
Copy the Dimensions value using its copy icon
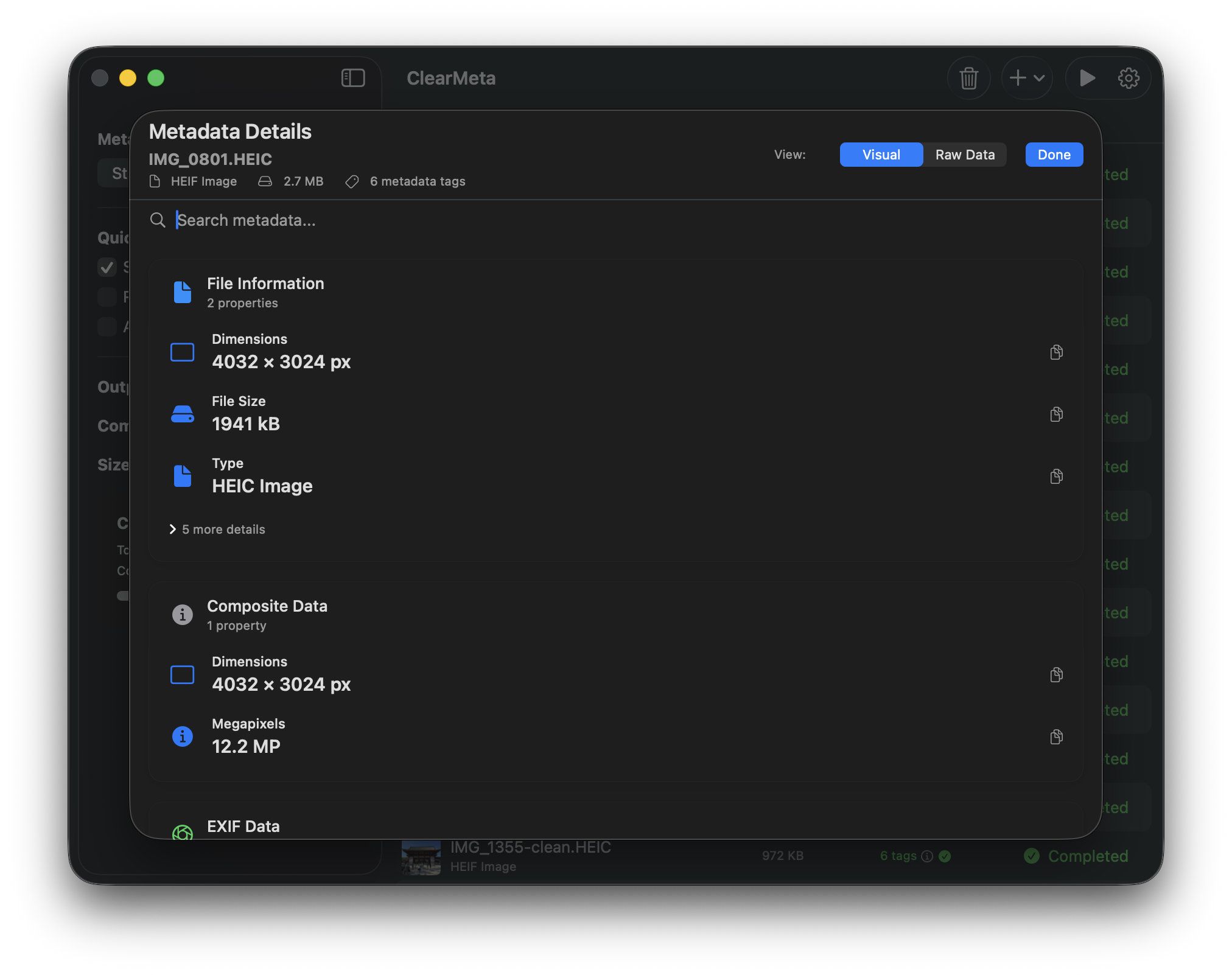[1057, 352]
